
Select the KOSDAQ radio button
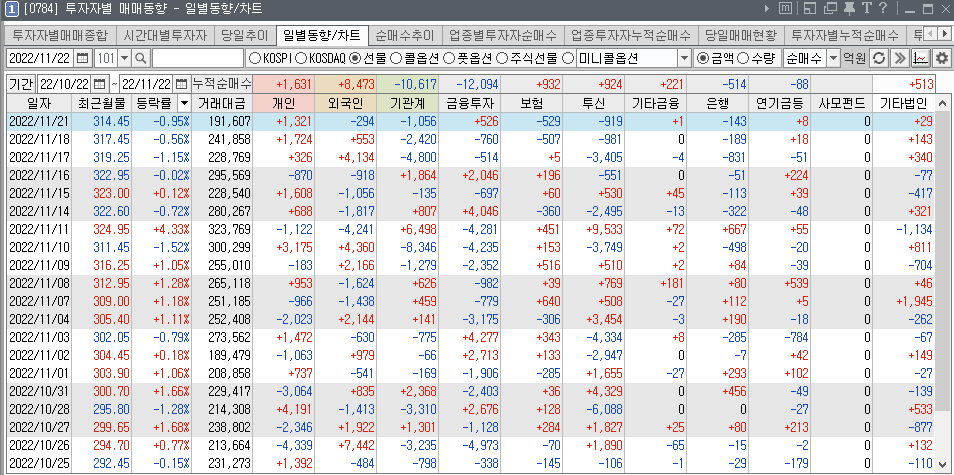click(301, 58)
